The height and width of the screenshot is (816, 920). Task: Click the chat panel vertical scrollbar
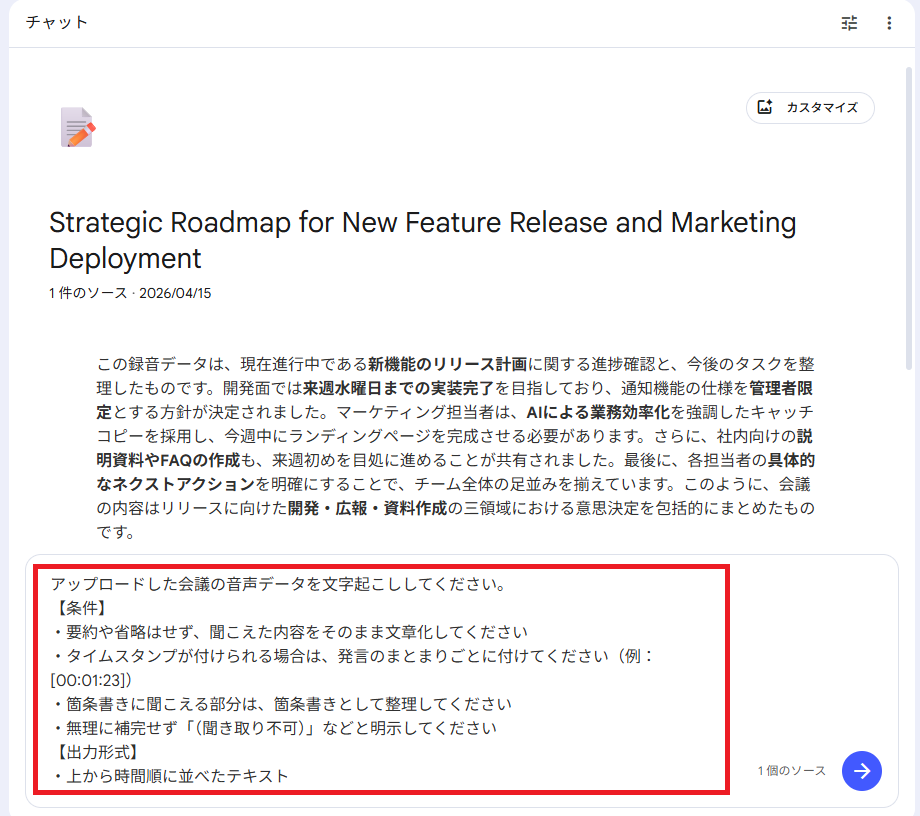coord(908,219)
